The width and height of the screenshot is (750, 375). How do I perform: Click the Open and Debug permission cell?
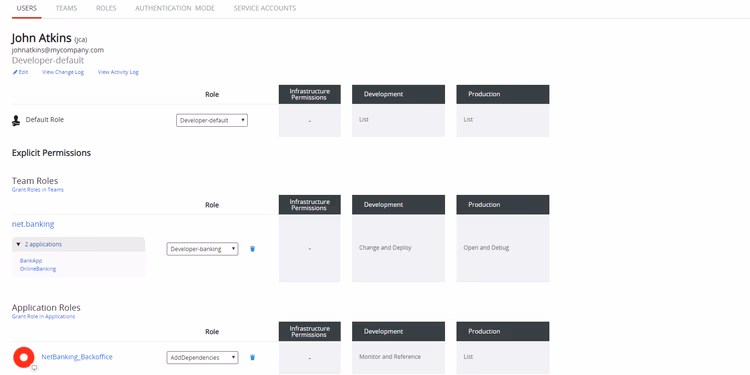click(503, 248)
